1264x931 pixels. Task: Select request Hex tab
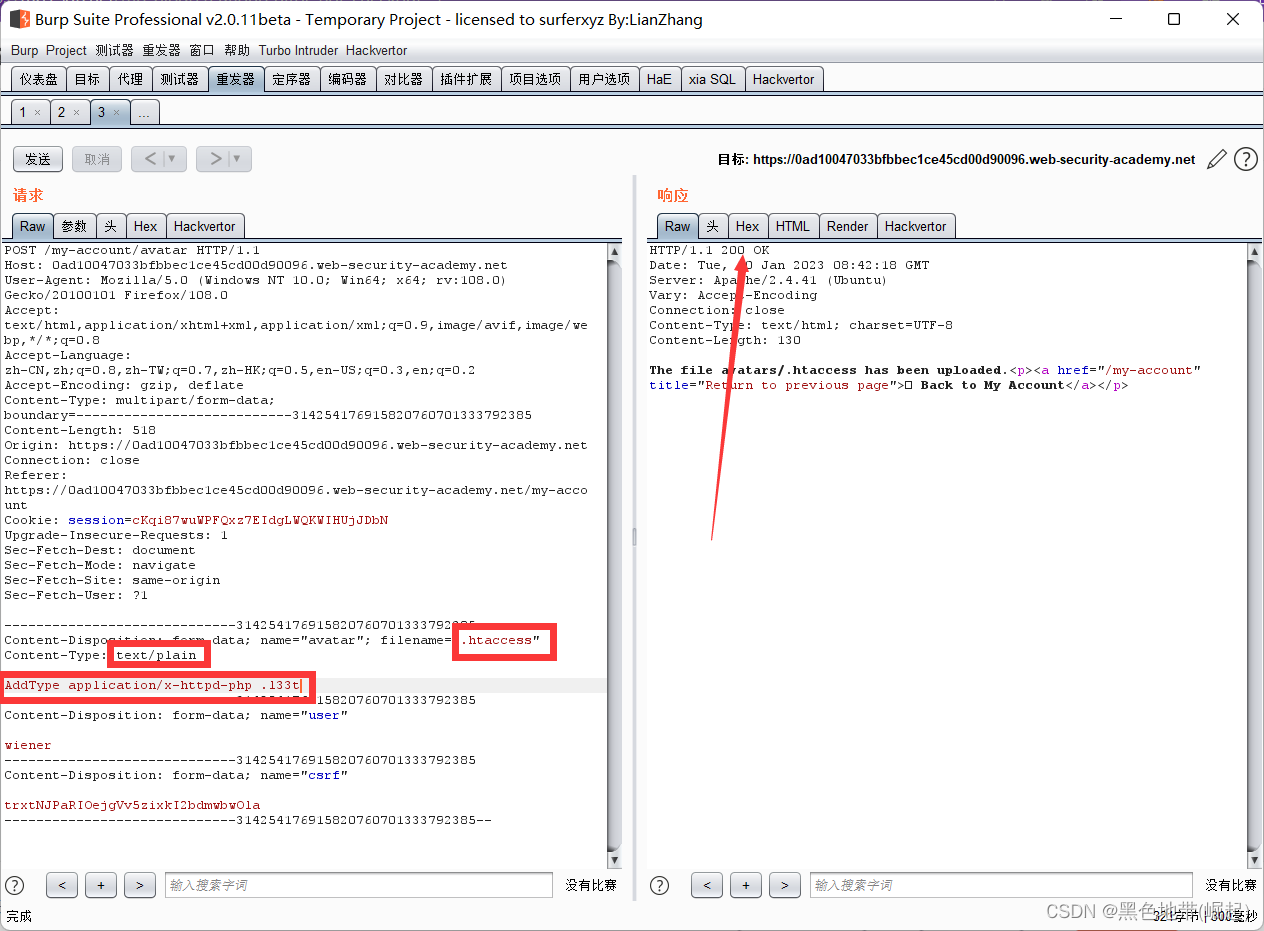click(146, 226)
